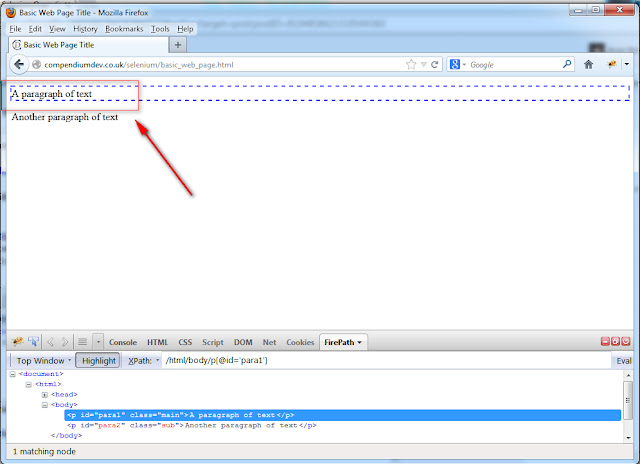
Task: Click the browser Back arrow button
Action: pyautogui.click(x=19, y=64)
